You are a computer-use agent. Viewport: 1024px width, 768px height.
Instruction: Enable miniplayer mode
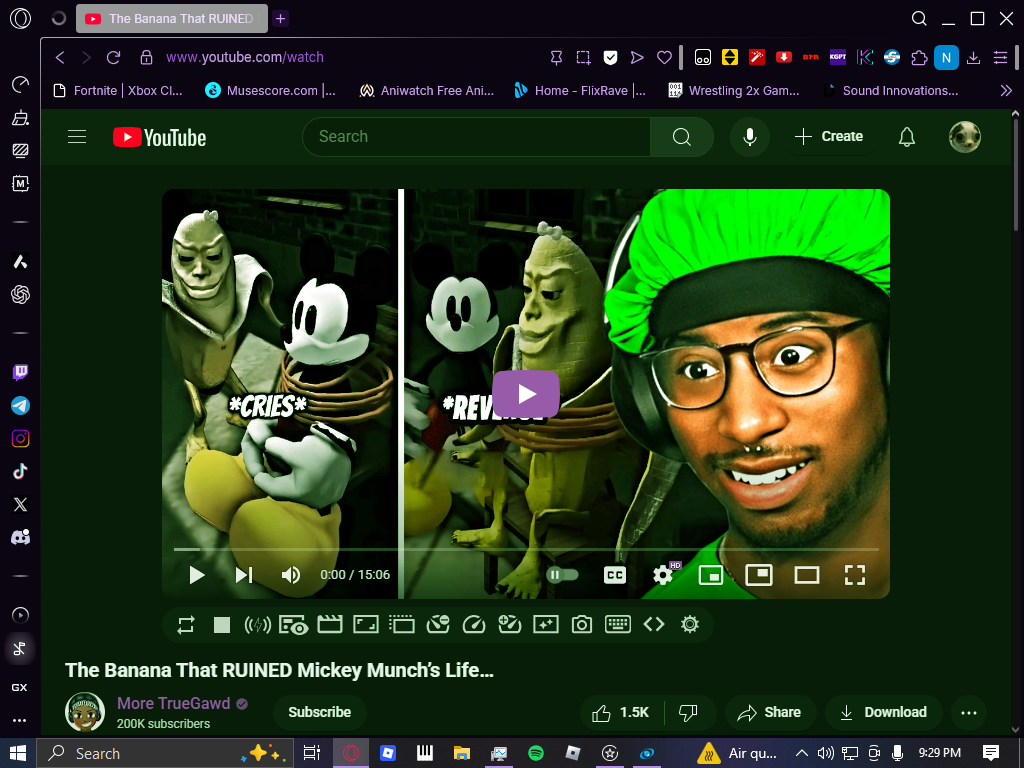pos(711,575)
